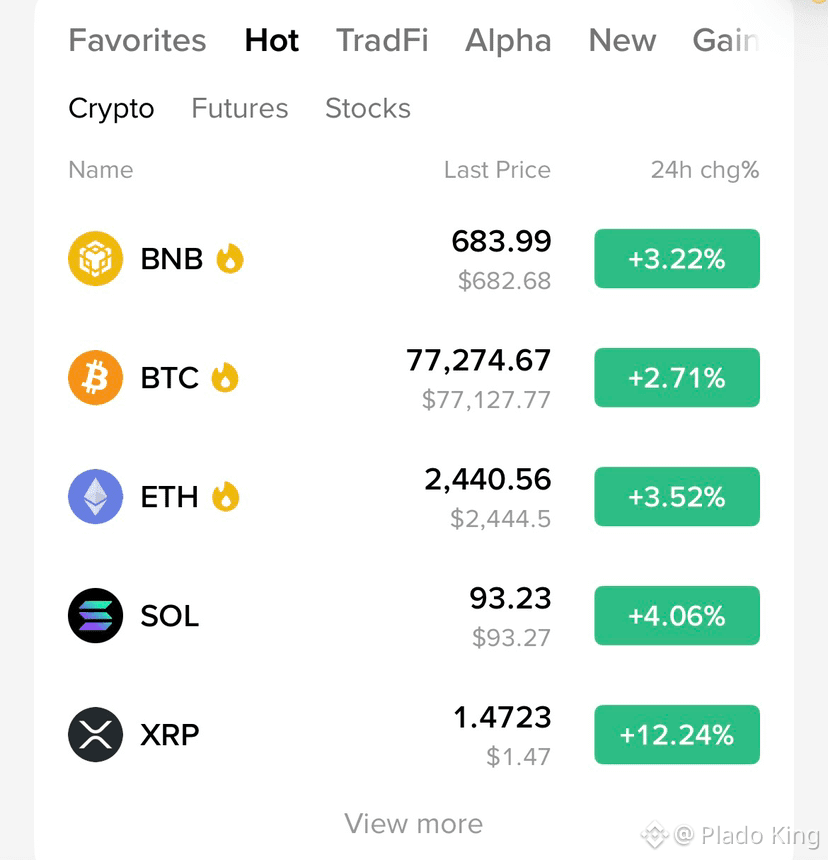
Task: Tap the flame icon beside BNB
Action: click(230, 258)
